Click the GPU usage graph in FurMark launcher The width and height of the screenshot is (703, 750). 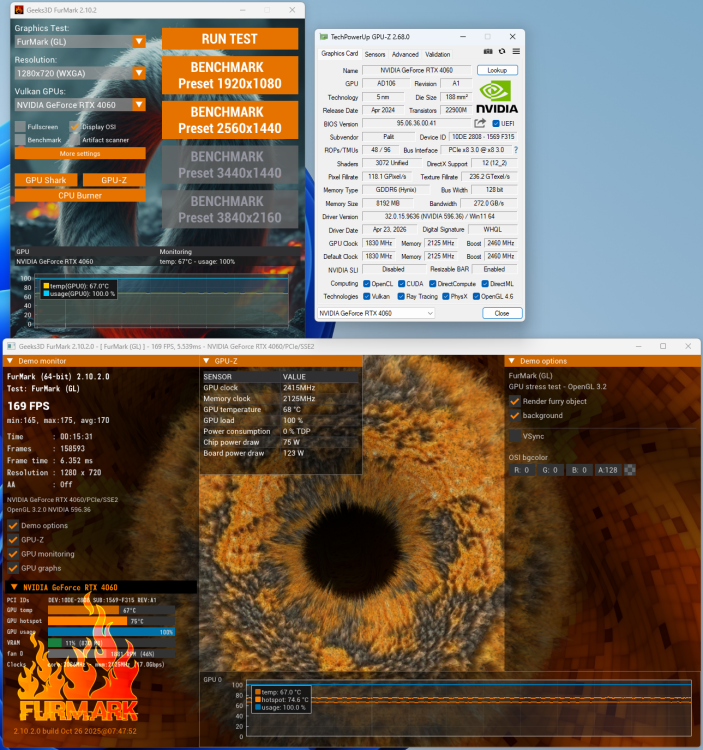161,301
